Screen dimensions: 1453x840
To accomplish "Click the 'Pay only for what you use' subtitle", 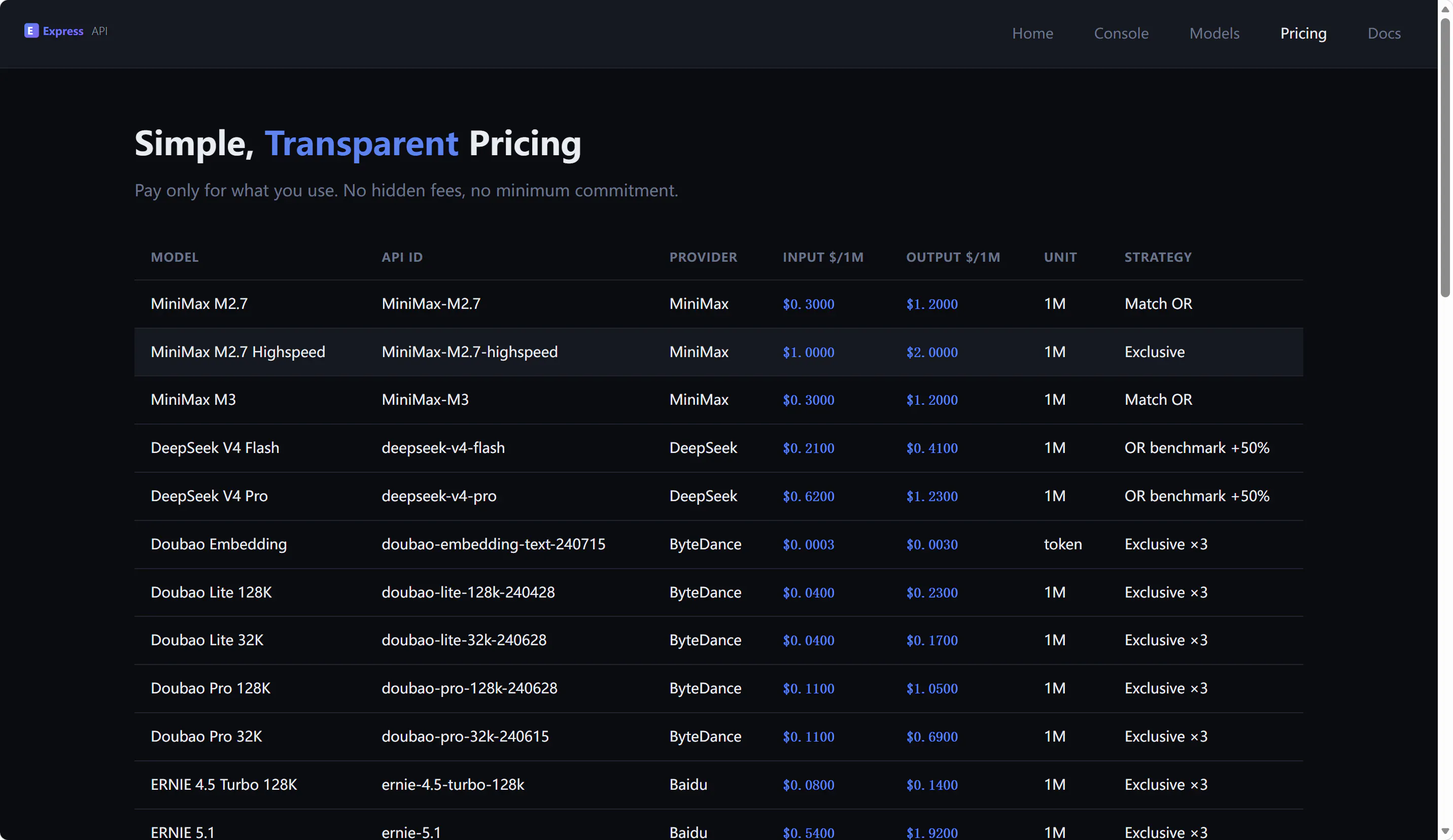I will (x=406, y=190).
